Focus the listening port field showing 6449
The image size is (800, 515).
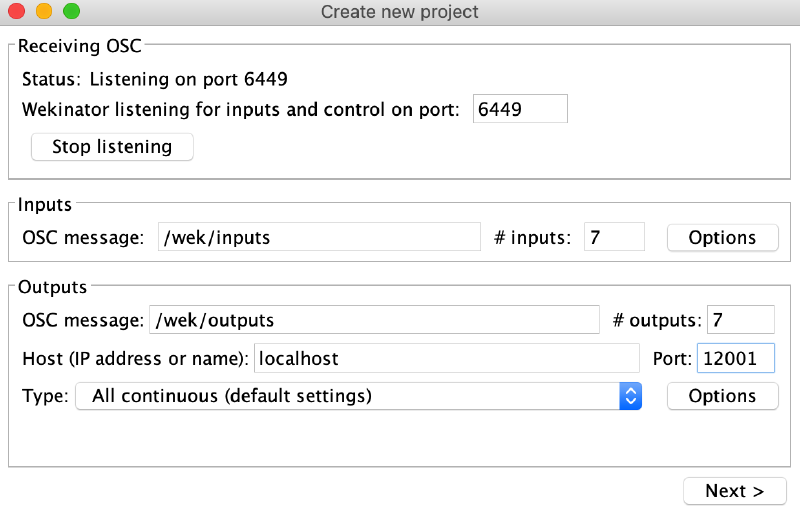[x=520, y=108]
